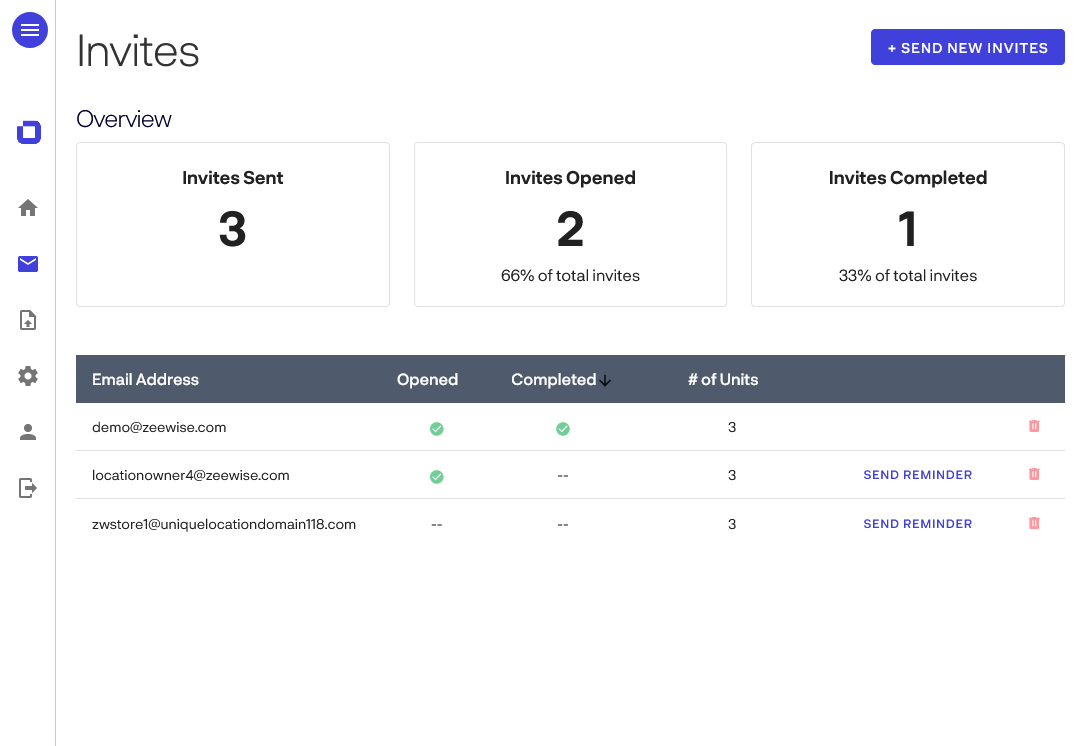Open the user profile icon

(27, 432)
